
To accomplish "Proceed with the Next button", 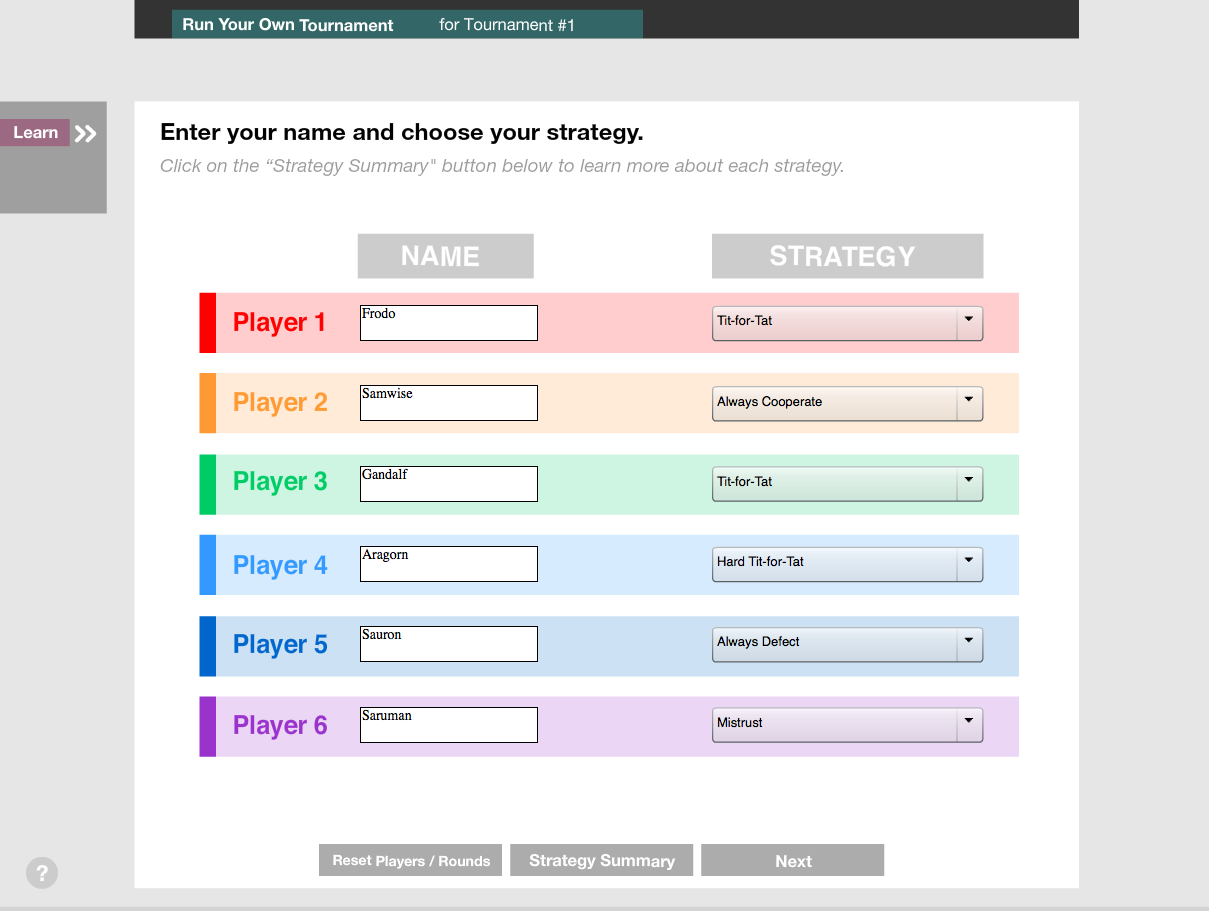I will (x=793, y=860).
